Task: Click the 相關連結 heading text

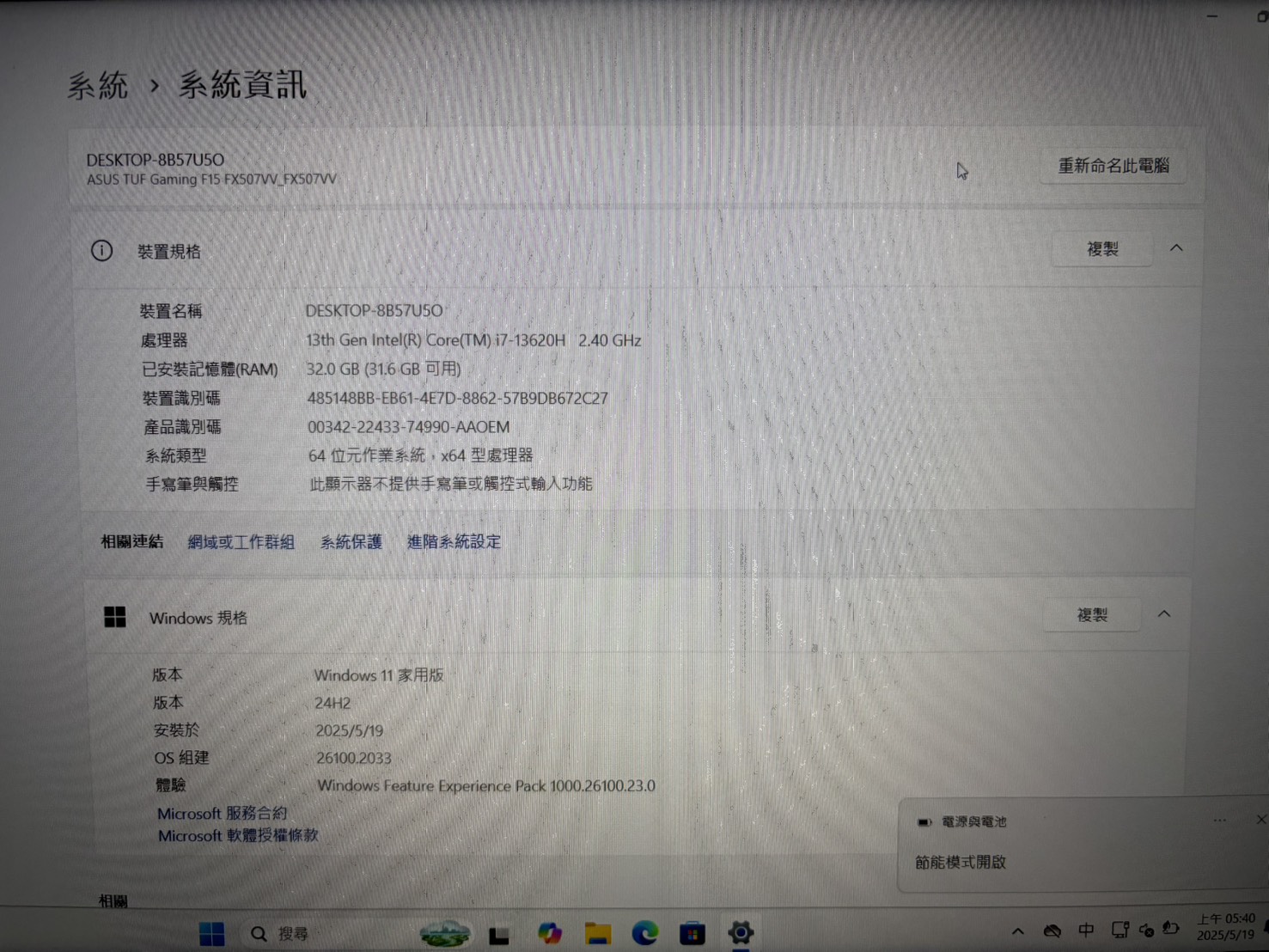Action: coord(131,541)
